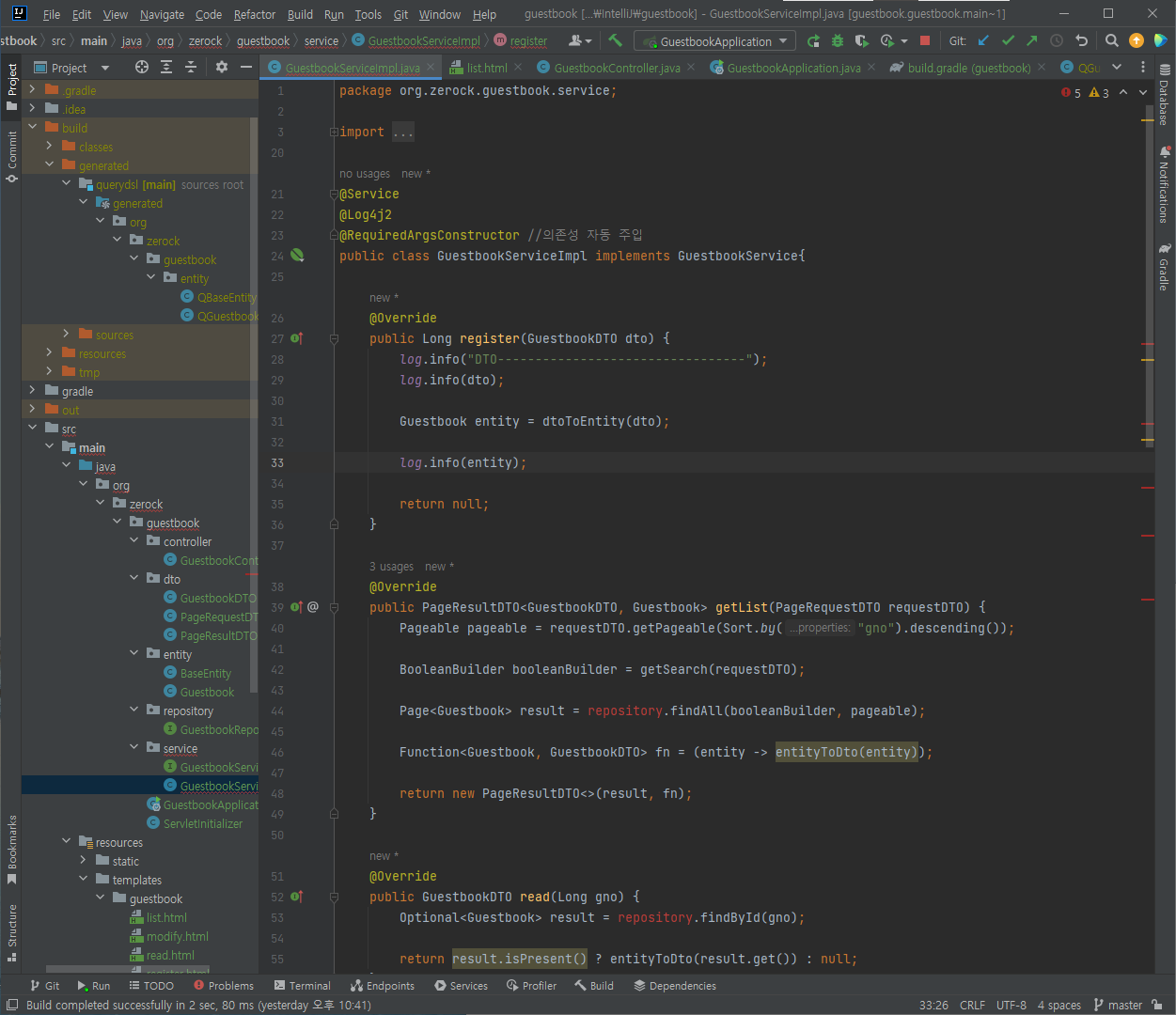
Task: Open the Navigate menu
Action: (162, 14)
